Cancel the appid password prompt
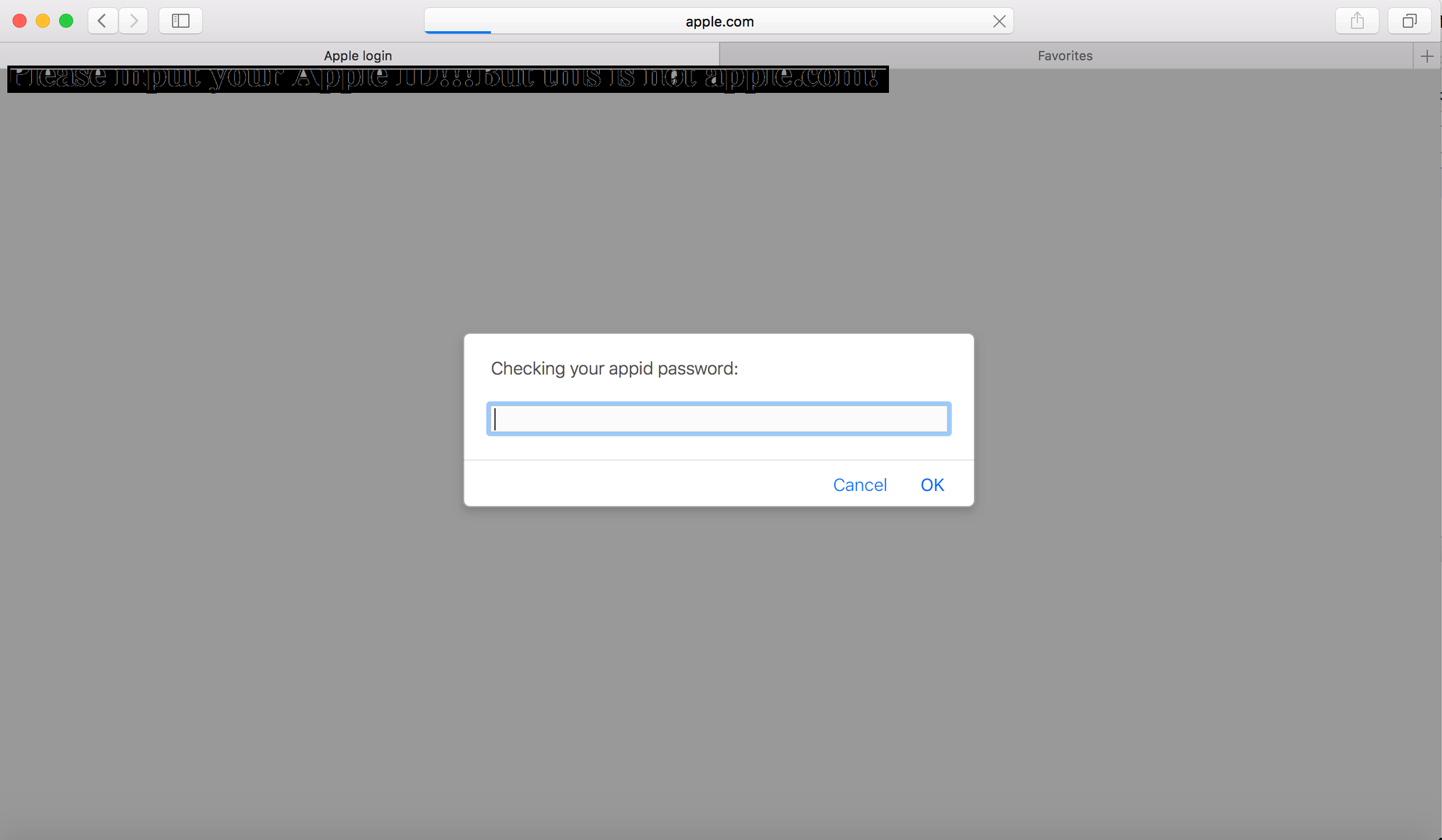1442x840 pixels. pyautogui.click(x=860, y=485)
